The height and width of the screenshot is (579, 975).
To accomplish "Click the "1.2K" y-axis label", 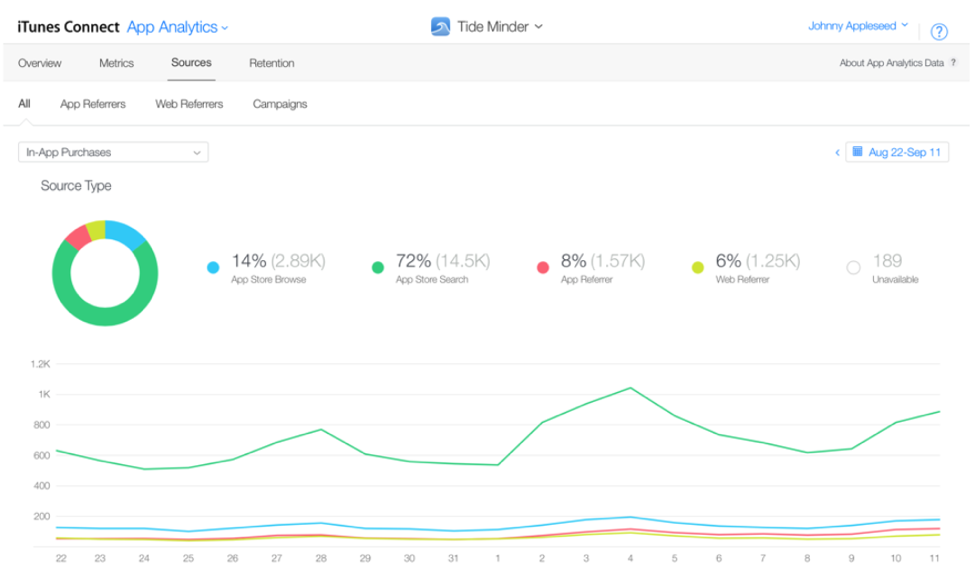I will pos(40,364).
